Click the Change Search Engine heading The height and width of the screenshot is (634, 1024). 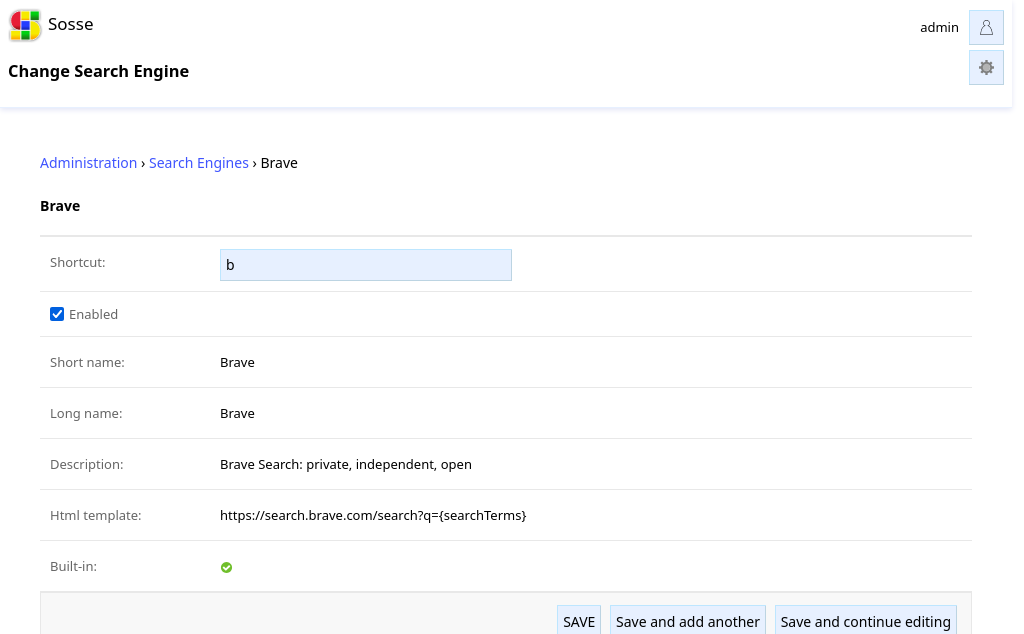click(x=99, y=71)
